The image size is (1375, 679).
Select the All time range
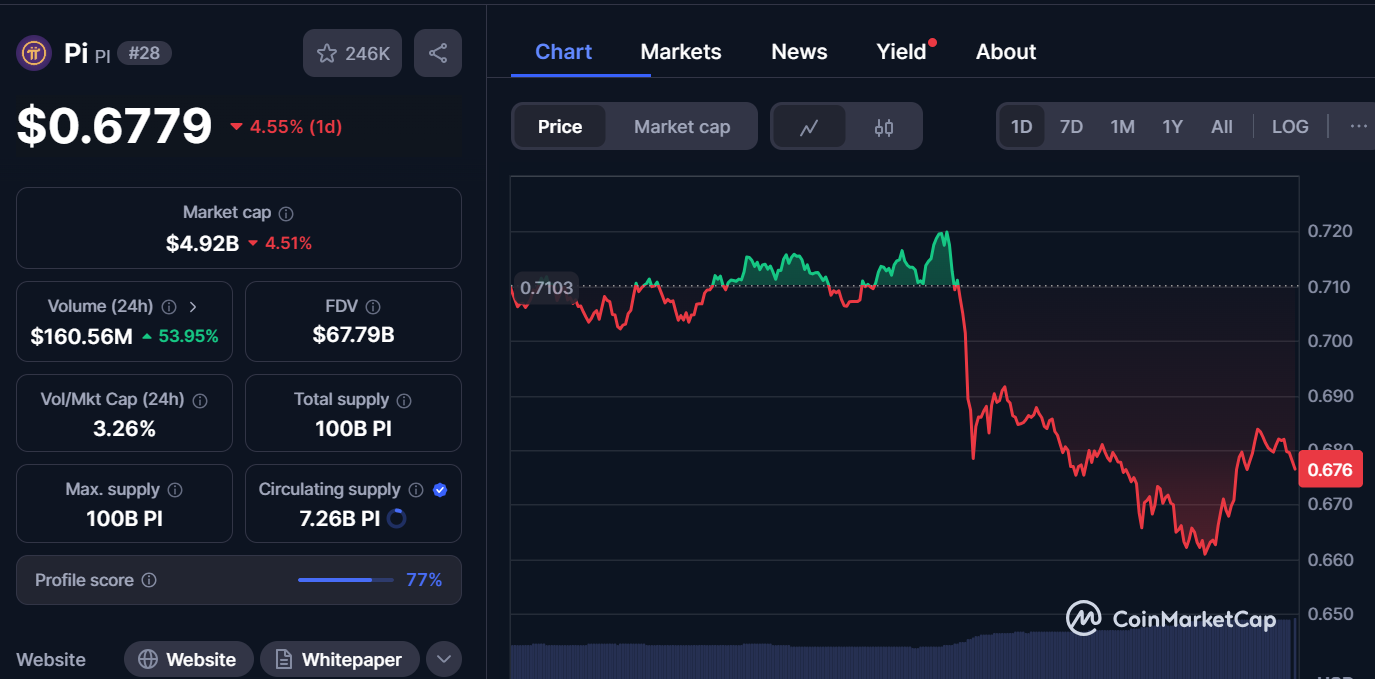point(1222,127)
